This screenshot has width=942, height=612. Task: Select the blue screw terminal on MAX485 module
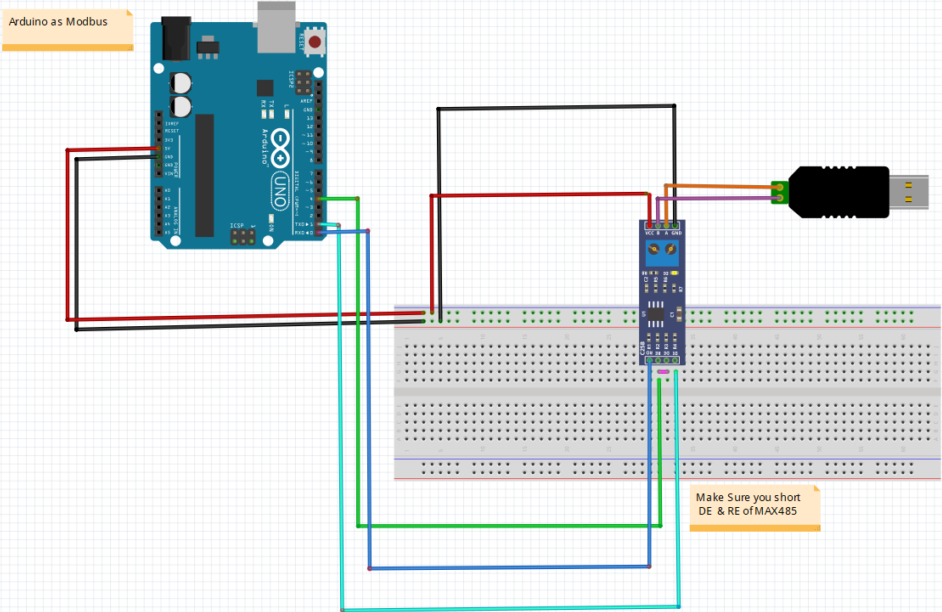pos(663,253)
